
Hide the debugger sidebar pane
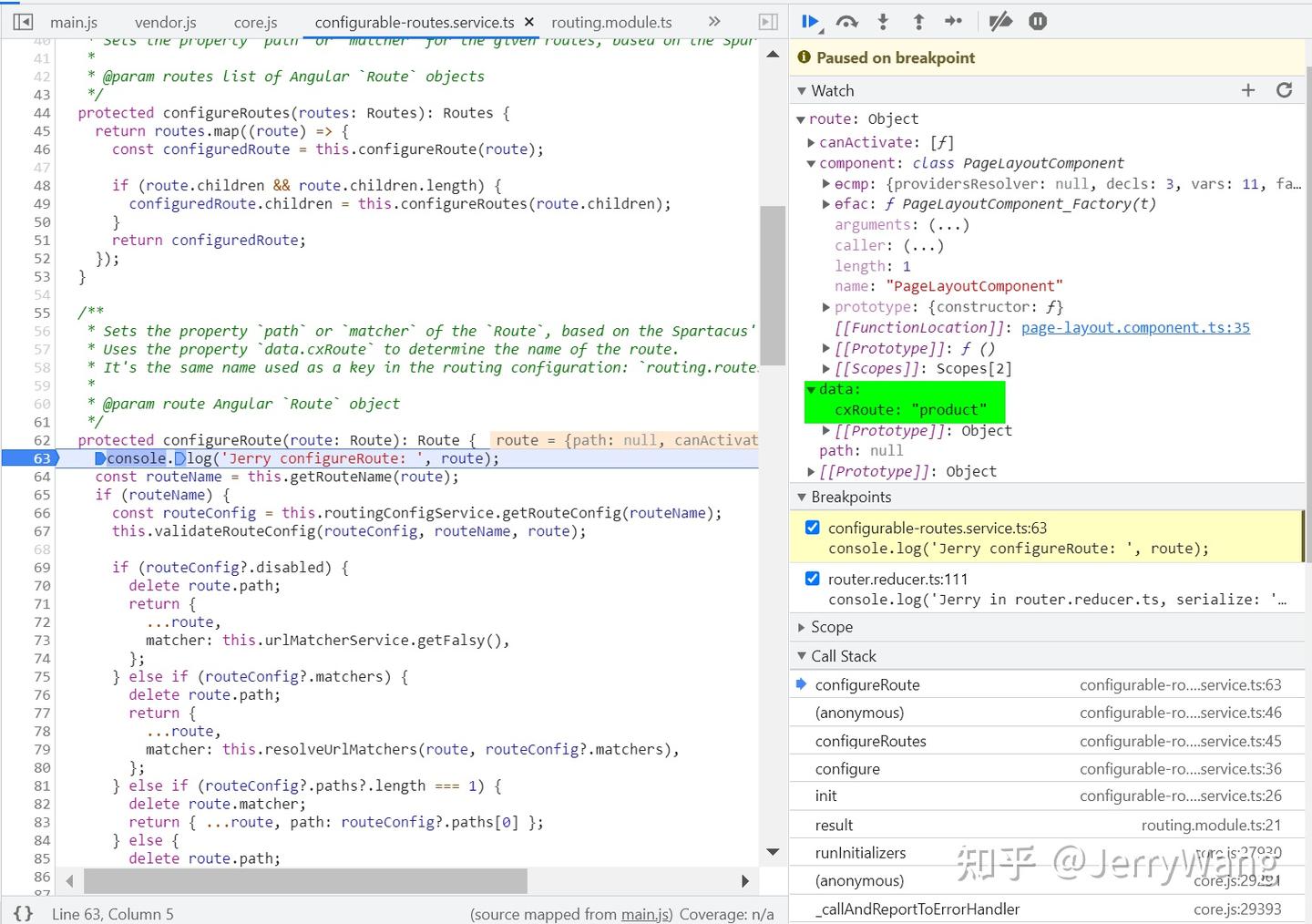tap(768, 22)
